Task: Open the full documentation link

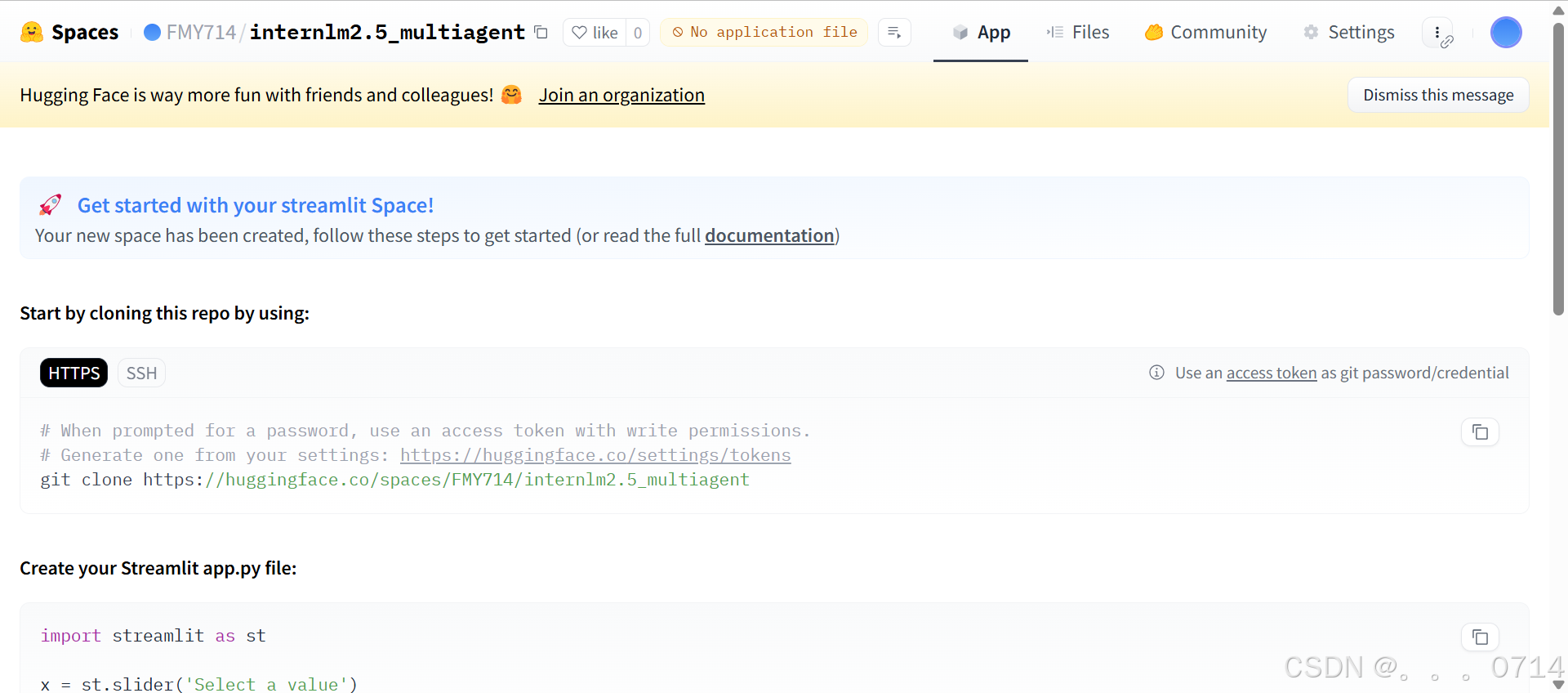Action: [769, 235]
